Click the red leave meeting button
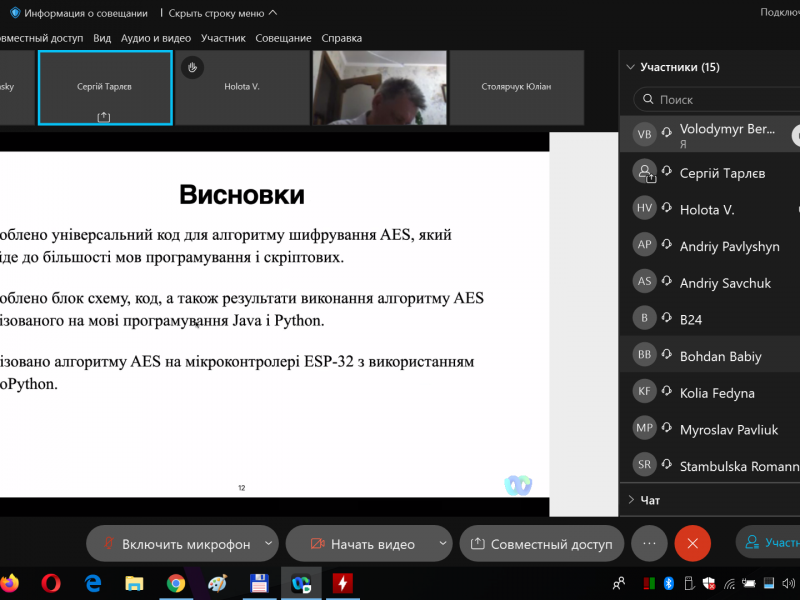 tap(692, 543)
